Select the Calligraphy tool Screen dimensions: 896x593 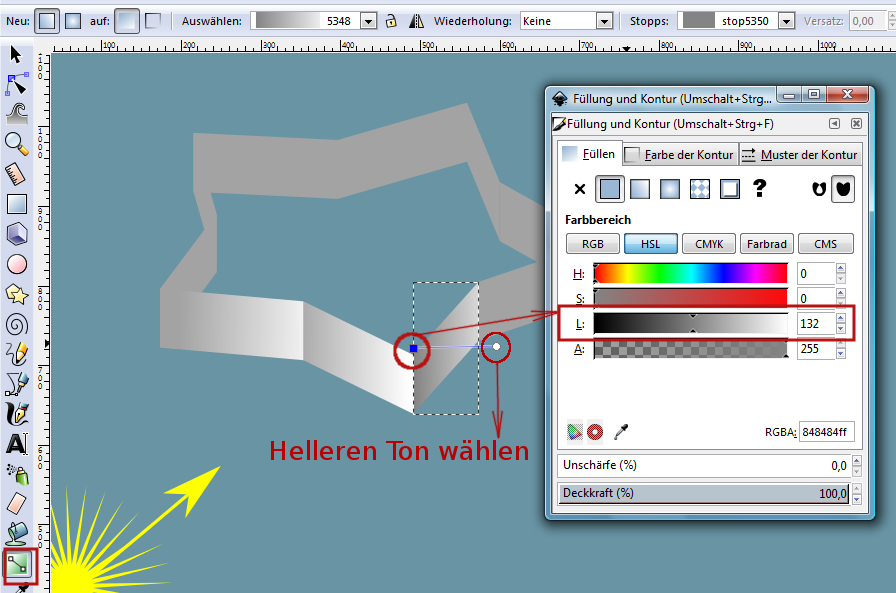click(x=17, y=414)
